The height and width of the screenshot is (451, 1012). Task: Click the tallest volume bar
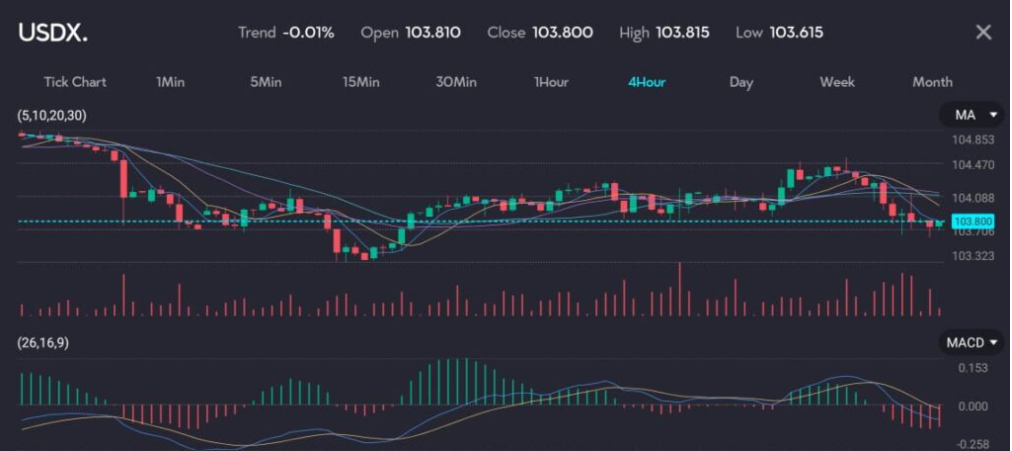pos(679,290)
